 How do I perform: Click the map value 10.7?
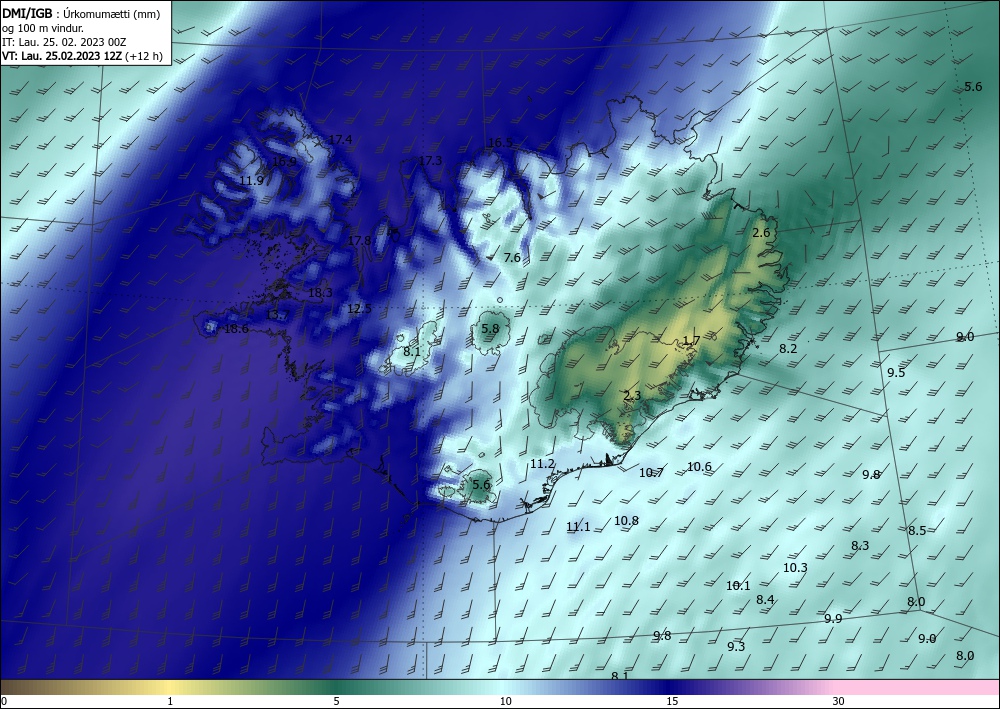click(x=651, y=473)
